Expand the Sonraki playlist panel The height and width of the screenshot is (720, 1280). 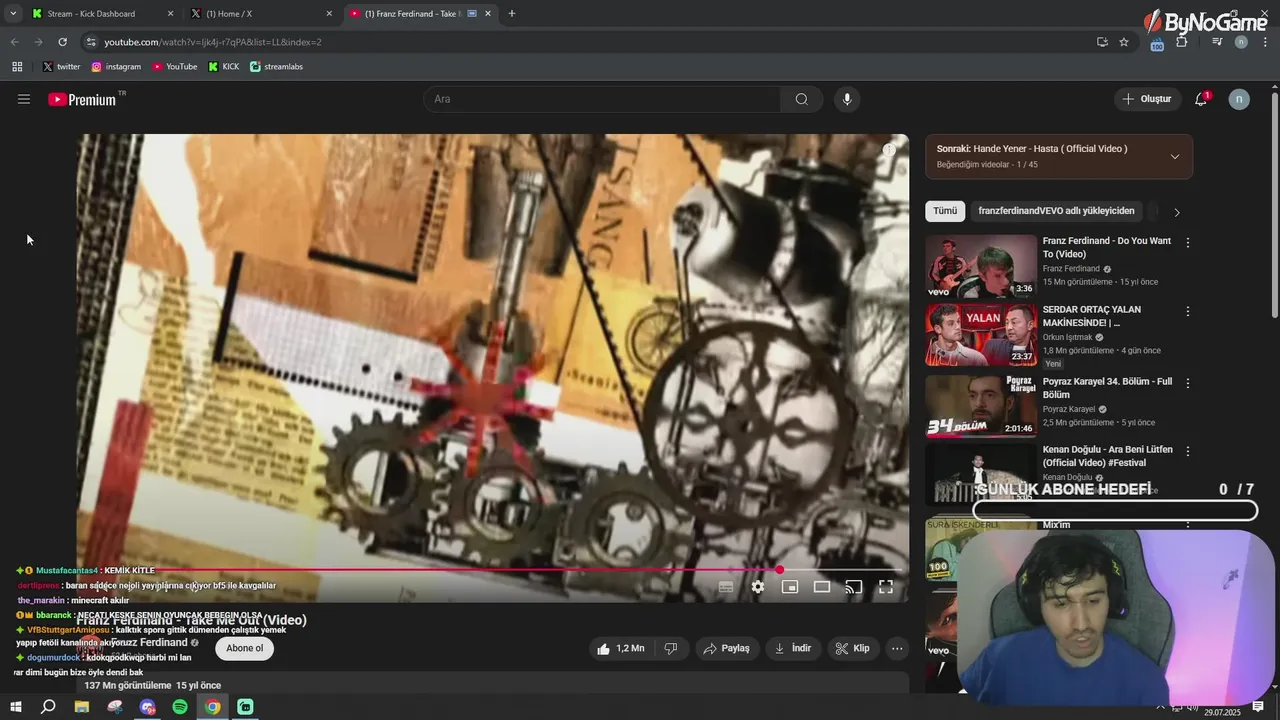click(x=1175, y=156)
